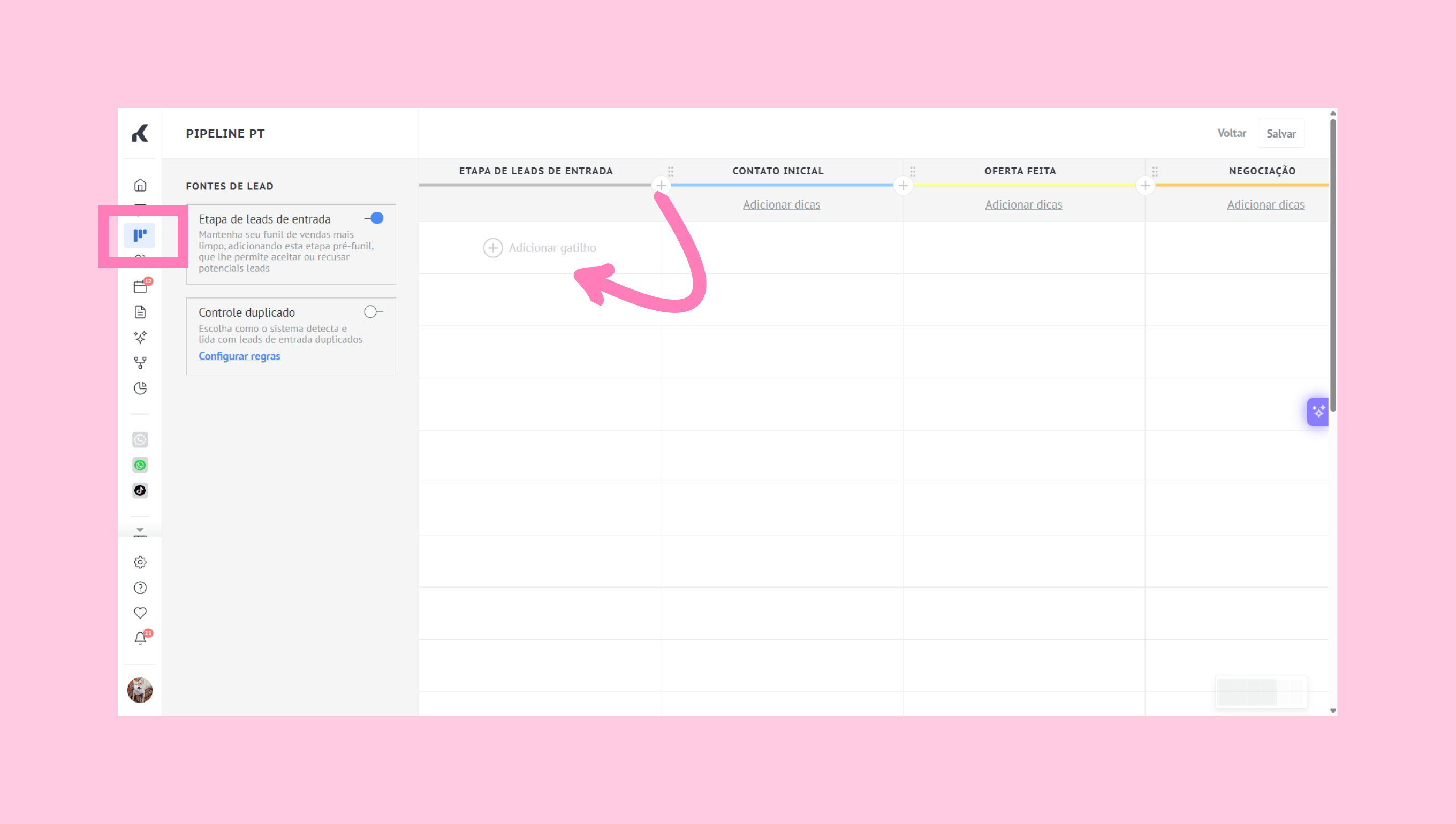Viewport: 1456px width, 824px height.
Task: Open the calendar tasks icon
Action: click(x=140, y=286)
